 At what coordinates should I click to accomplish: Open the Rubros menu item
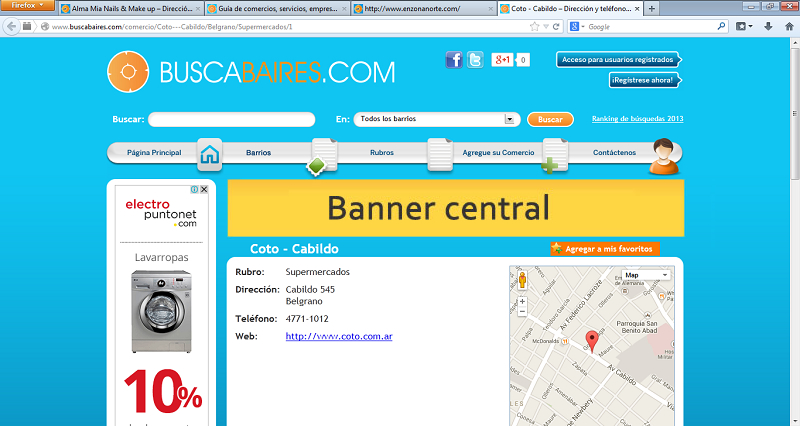(382, 153)
